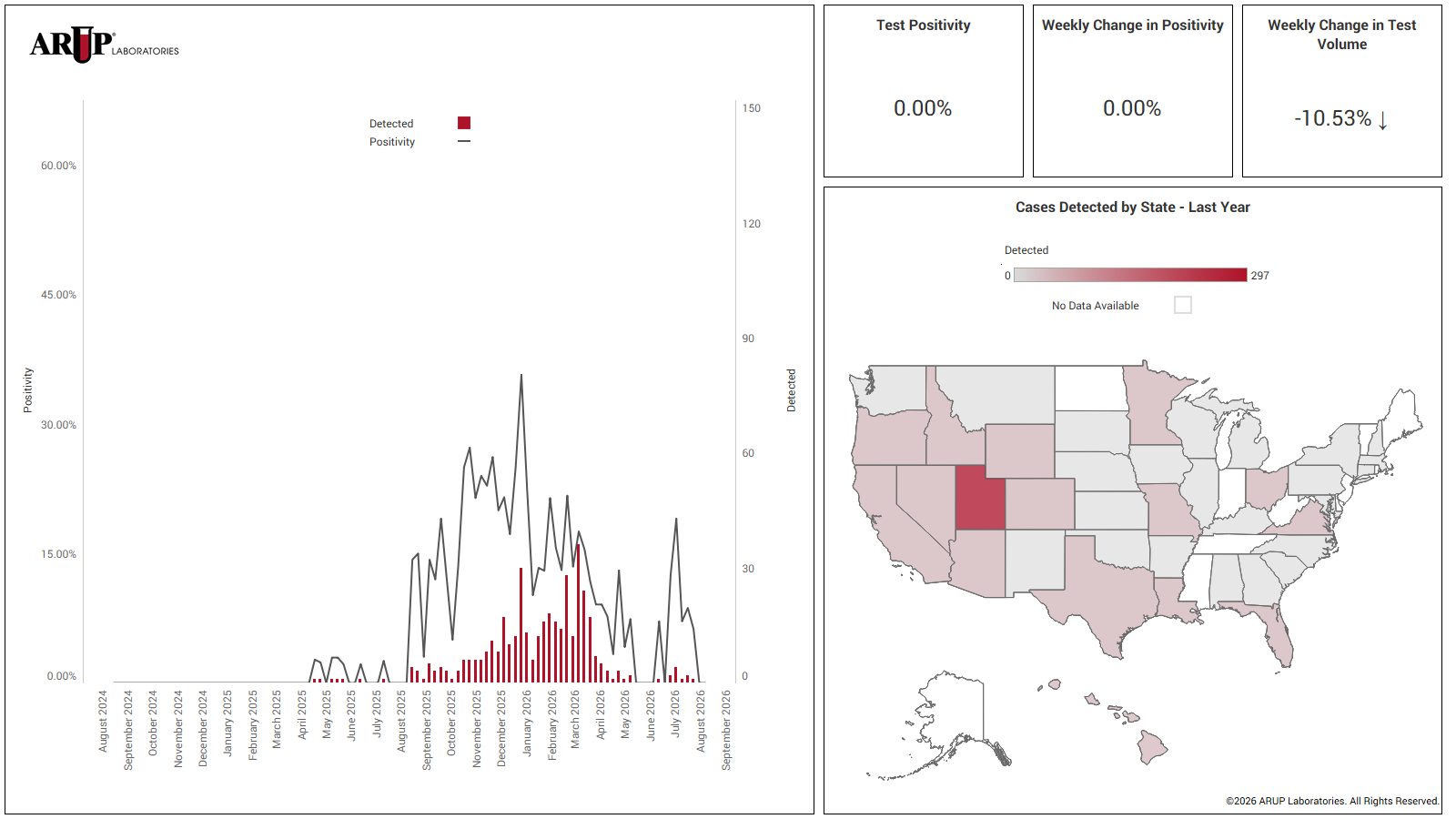Click the -10.53% test volume value
1456x819 pixels.
1332,118
